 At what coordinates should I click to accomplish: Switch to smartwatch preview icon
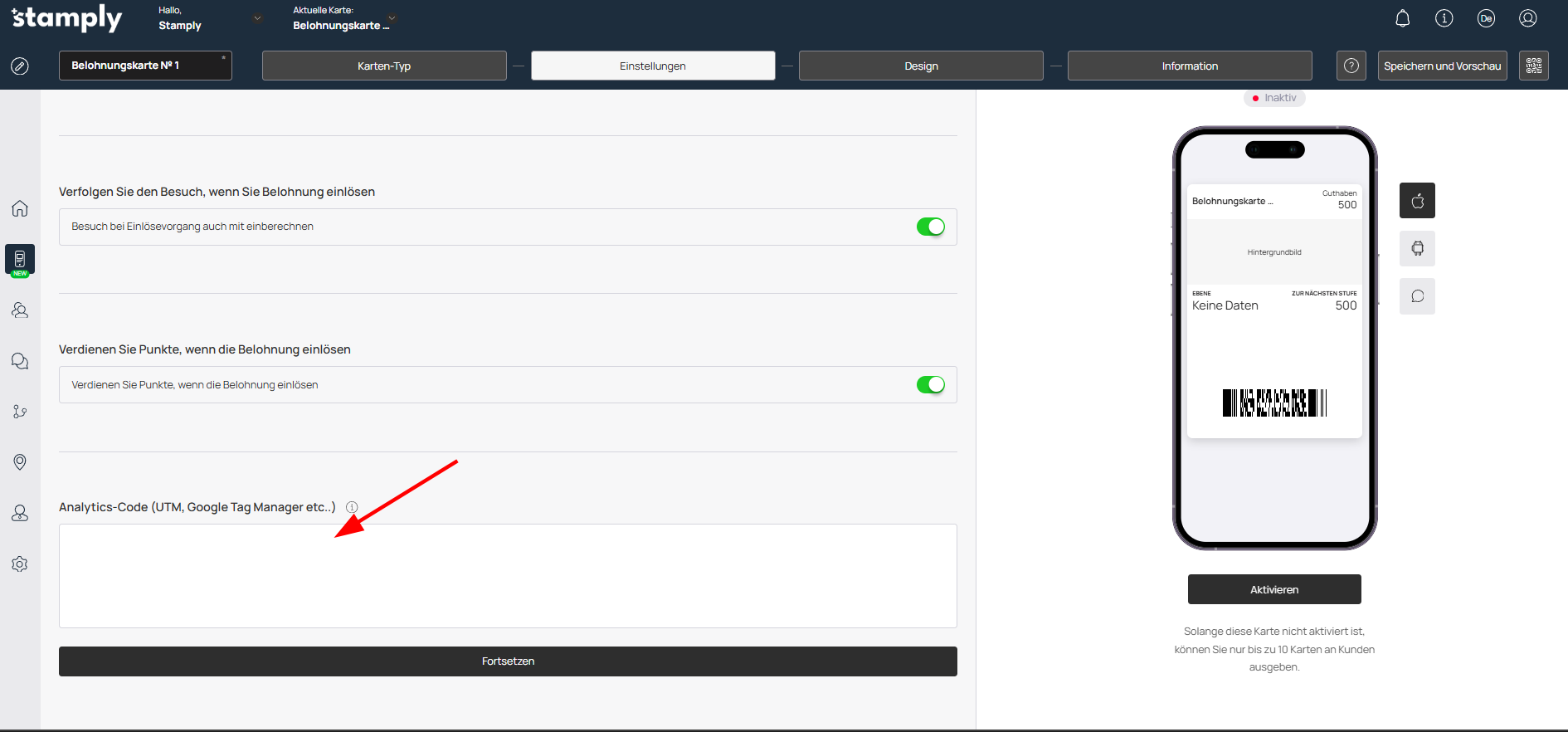pyautogui.click(x=1417, y=248)
